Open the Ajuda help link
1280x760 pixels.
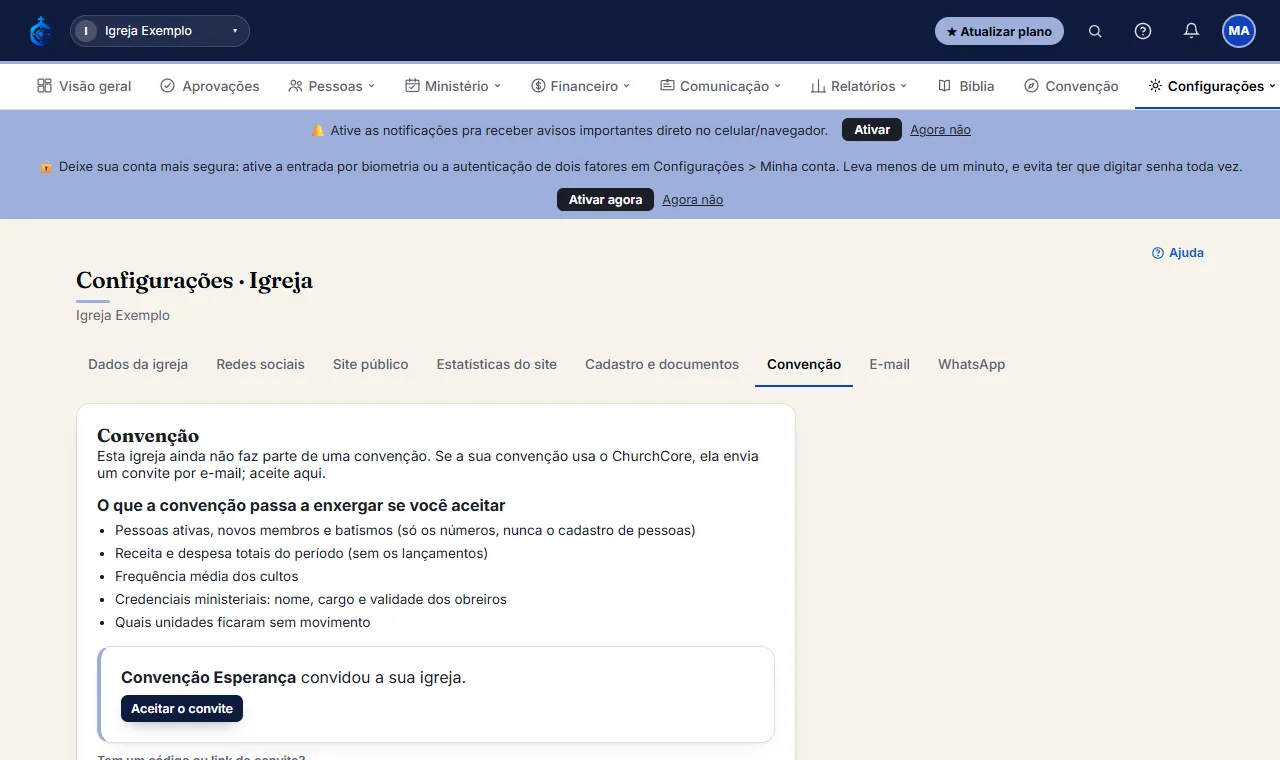pyautogui.click(x=1178, y=253)
